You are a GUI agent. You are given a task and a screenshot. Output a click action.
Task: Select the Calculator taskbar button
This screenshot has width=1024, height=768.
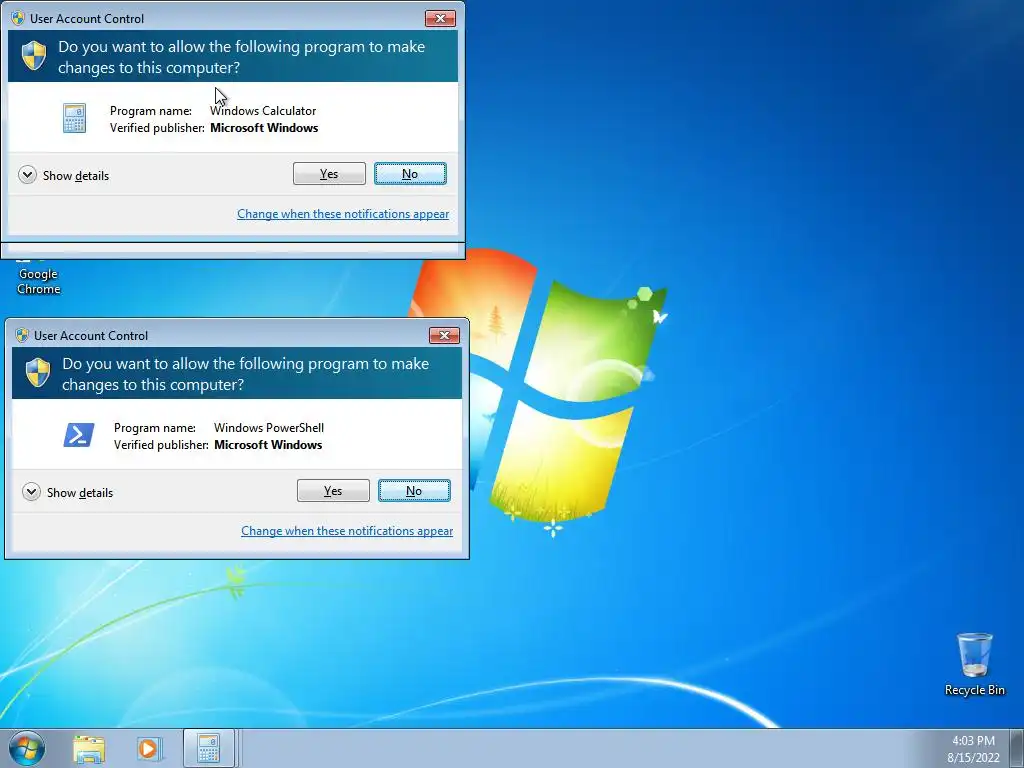click(x=209, y=748)
